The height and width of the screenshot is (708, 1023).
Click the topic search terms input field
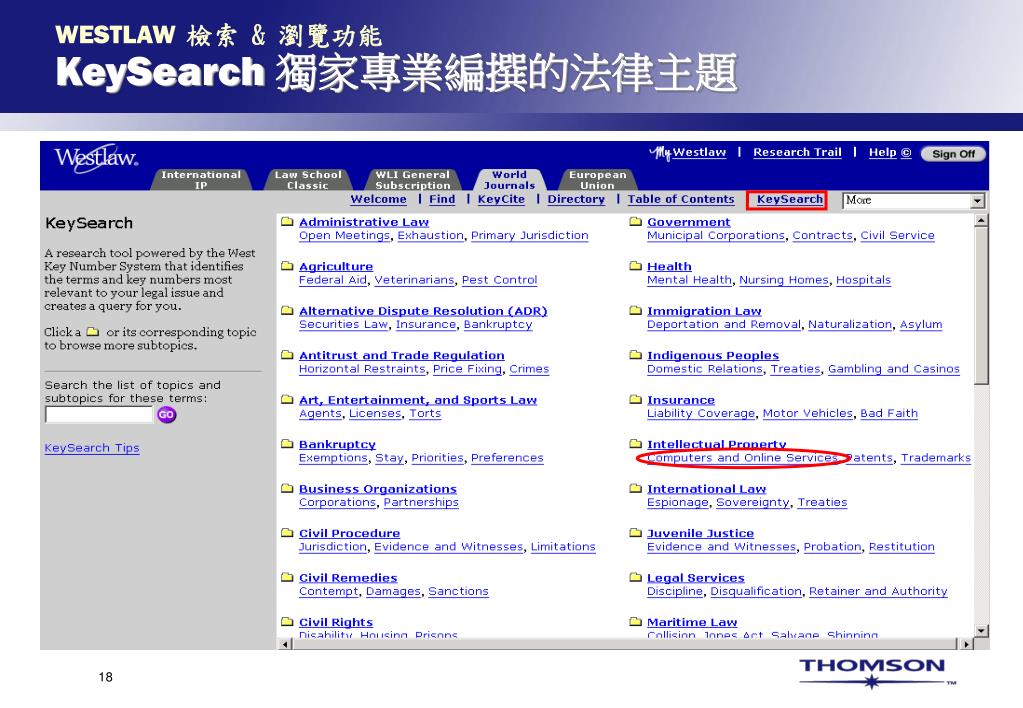[x=99, y=414]
